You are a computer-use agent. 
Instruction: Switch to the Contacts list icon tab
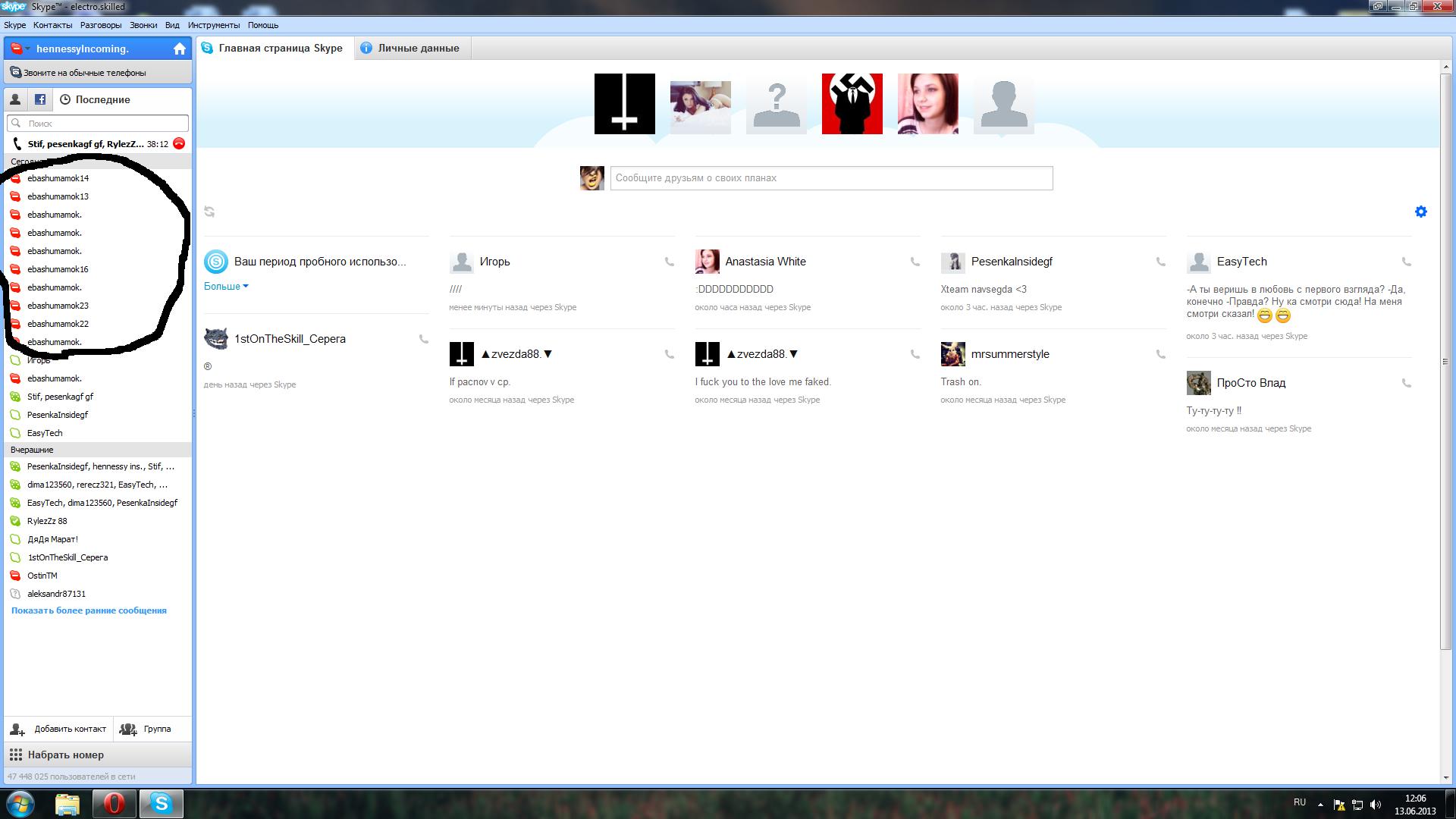pyautogui.click(x=15, y=99)
